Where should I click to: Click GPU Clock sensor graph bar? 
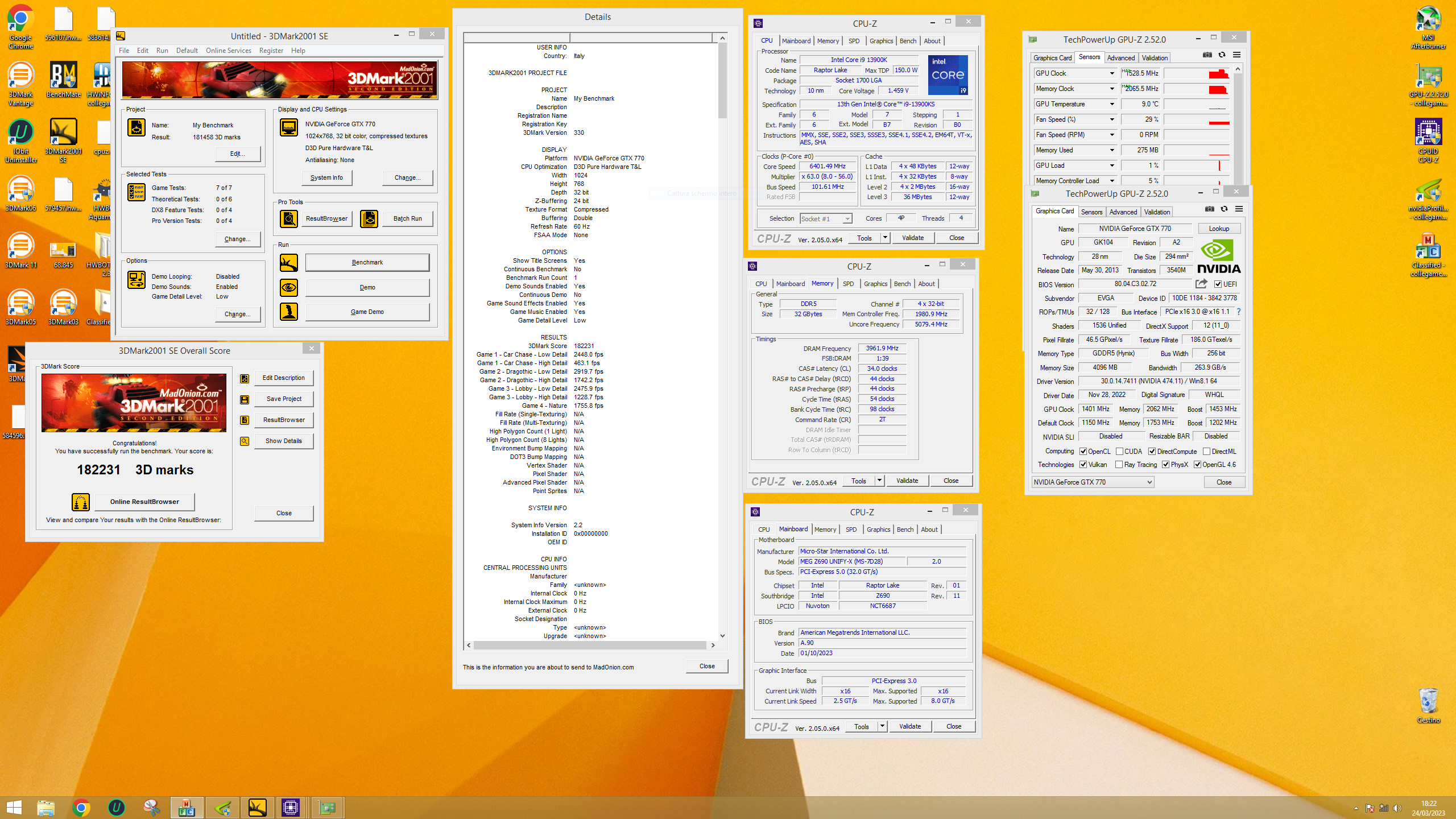click(x=1197, y=73)
